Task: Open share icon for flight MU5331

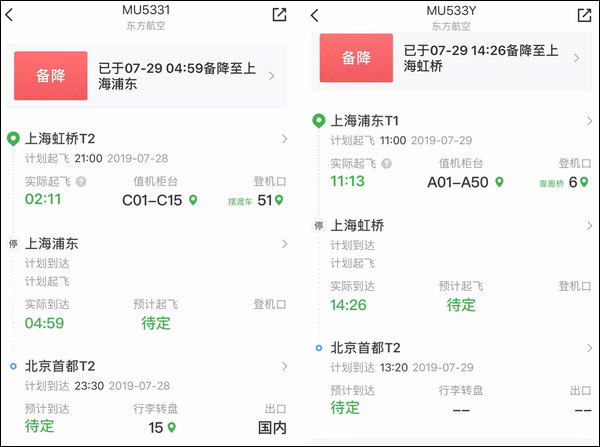Action: coord(279,14)
